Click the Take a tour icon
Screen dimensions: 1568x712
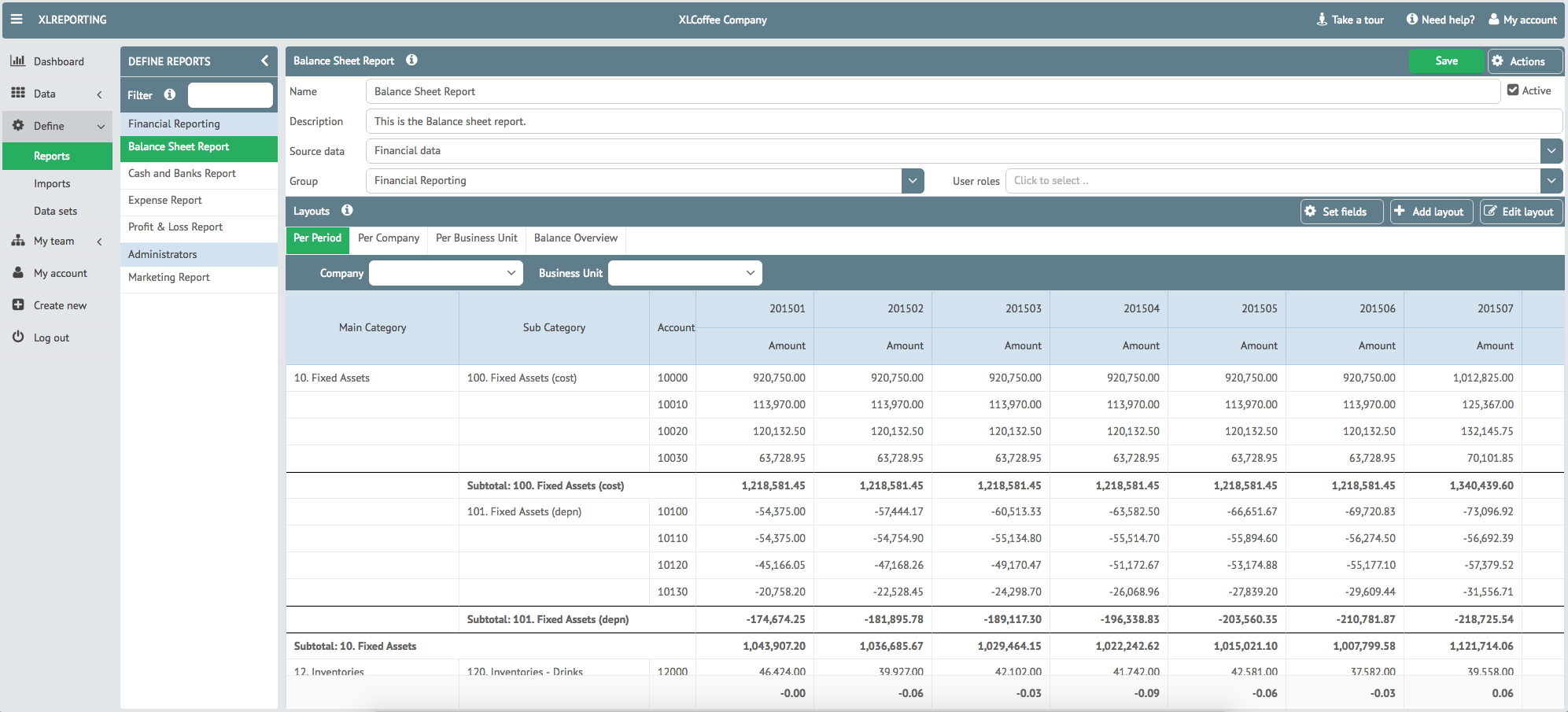coord(1322,19)
